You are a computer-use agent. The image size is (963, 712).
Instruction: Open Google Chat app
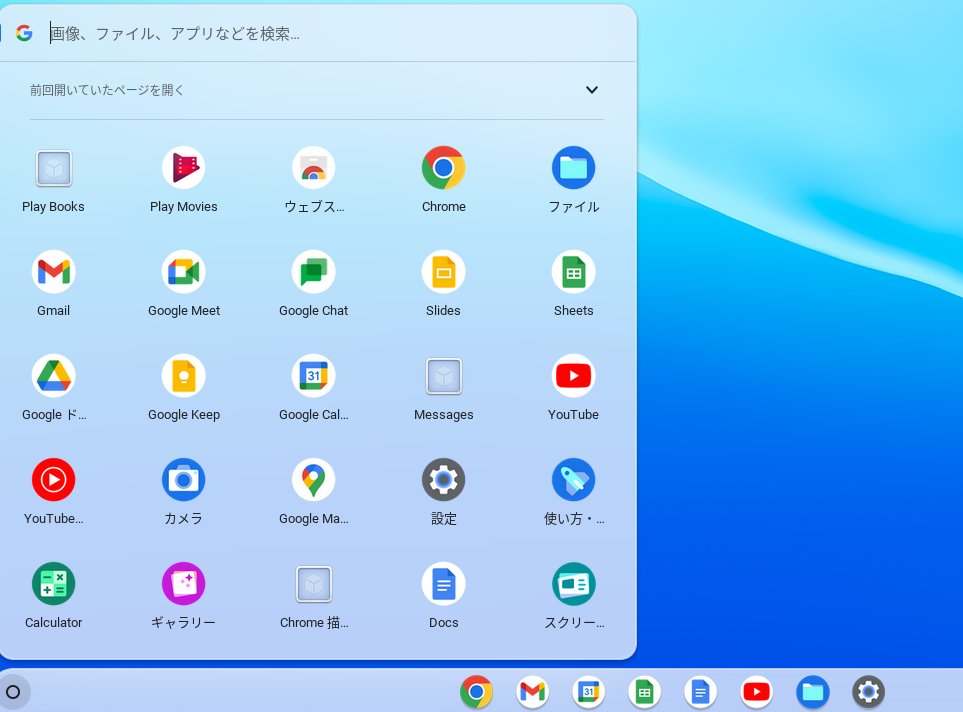(x=313, y=272)
